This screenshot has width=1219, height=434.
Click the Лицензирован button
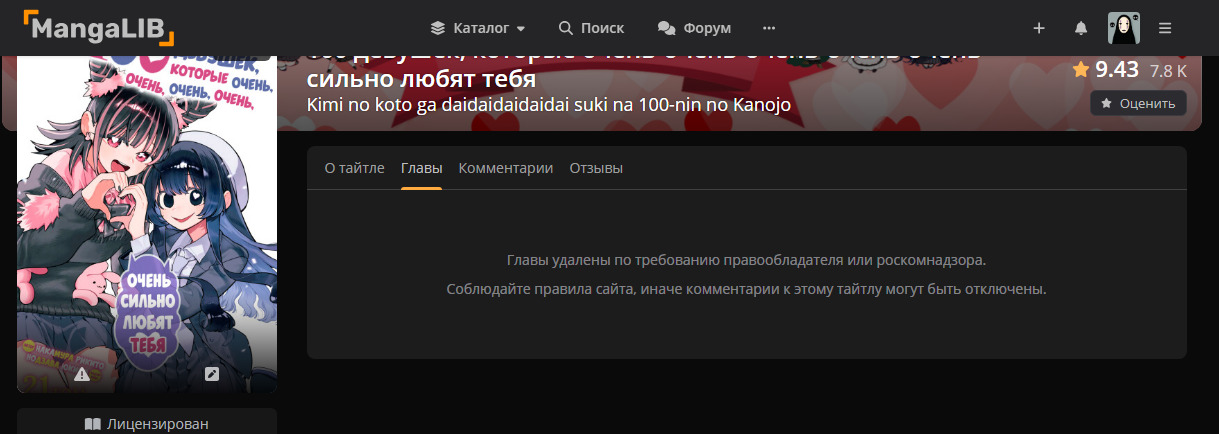147,423
